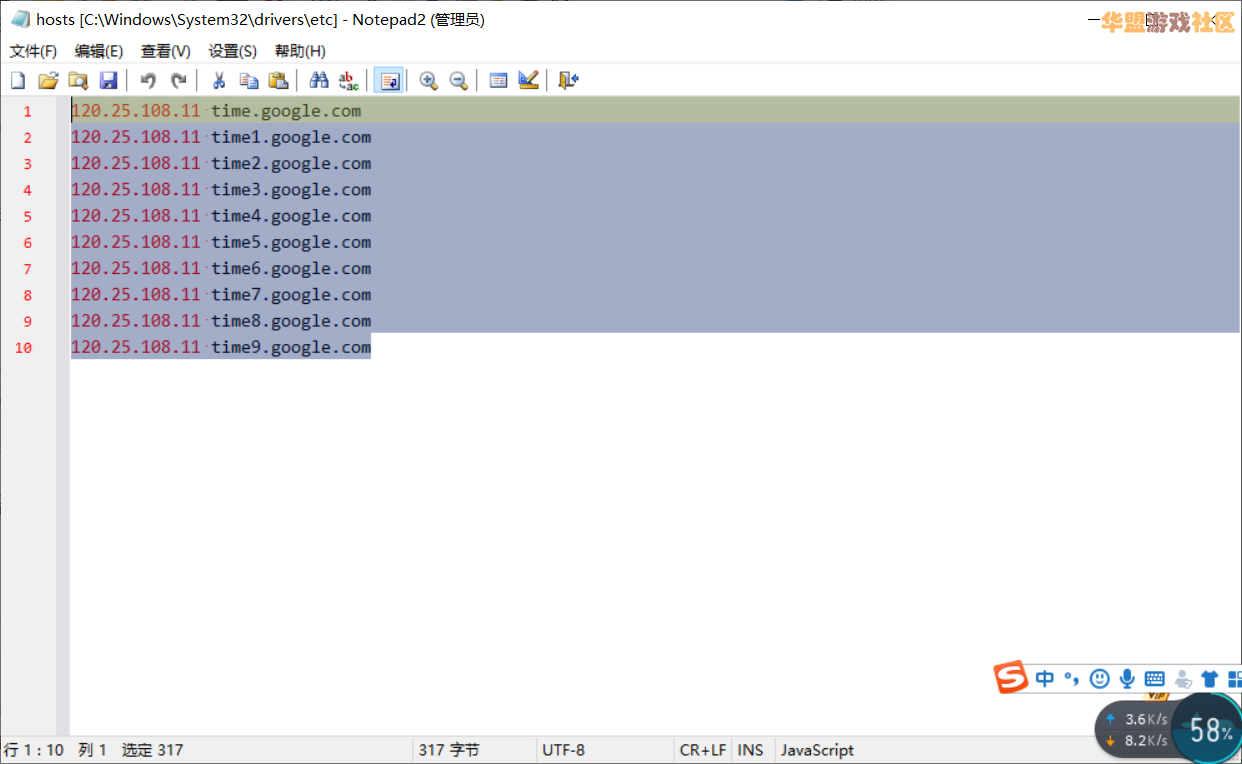The image size is (1242, 764).
Task: Click line 3 text time2.google.com
Action: coord(291,163)
